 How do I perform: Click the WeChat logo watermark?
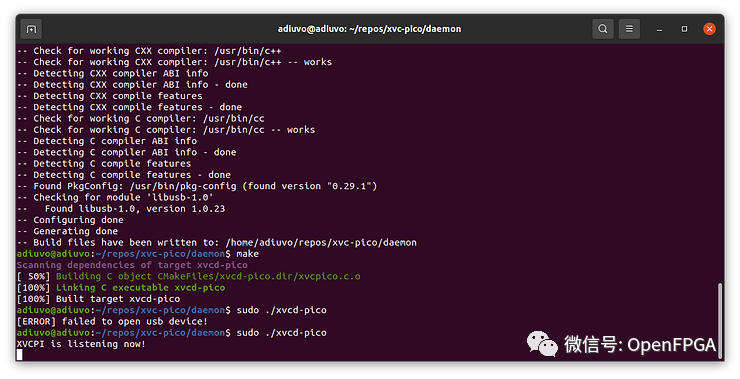coord(543,344)
